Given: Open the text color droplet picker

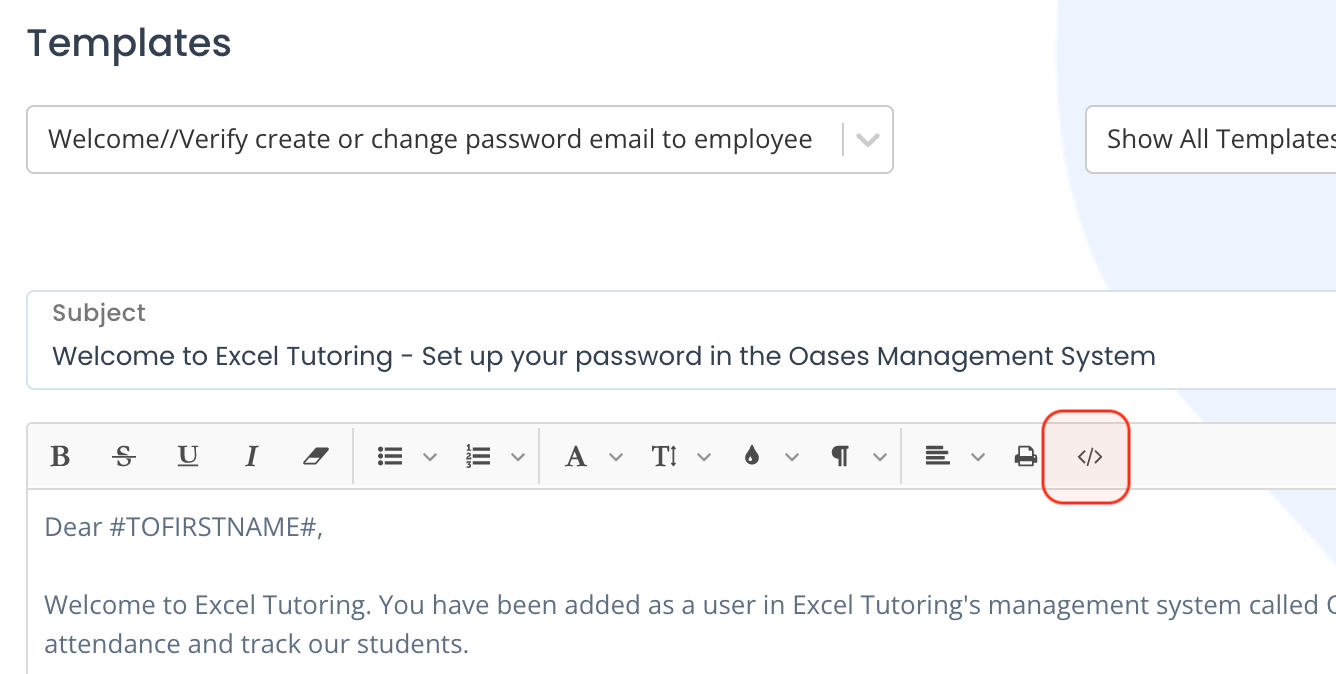Looking at the screenshot, I should click(x=752, y=457).
